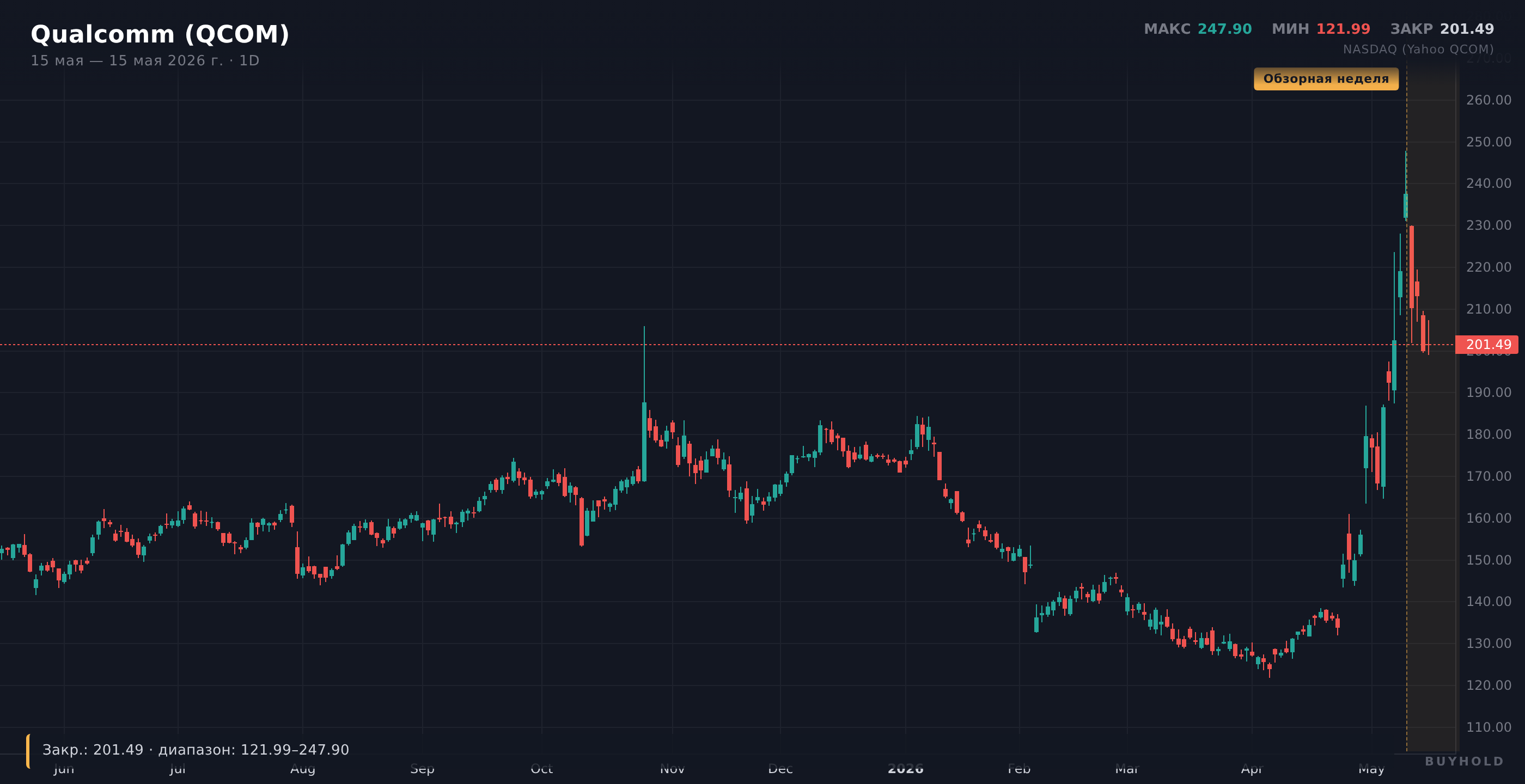
Task: Click the 110.00 price axis label
Action: click(1489, 727)
